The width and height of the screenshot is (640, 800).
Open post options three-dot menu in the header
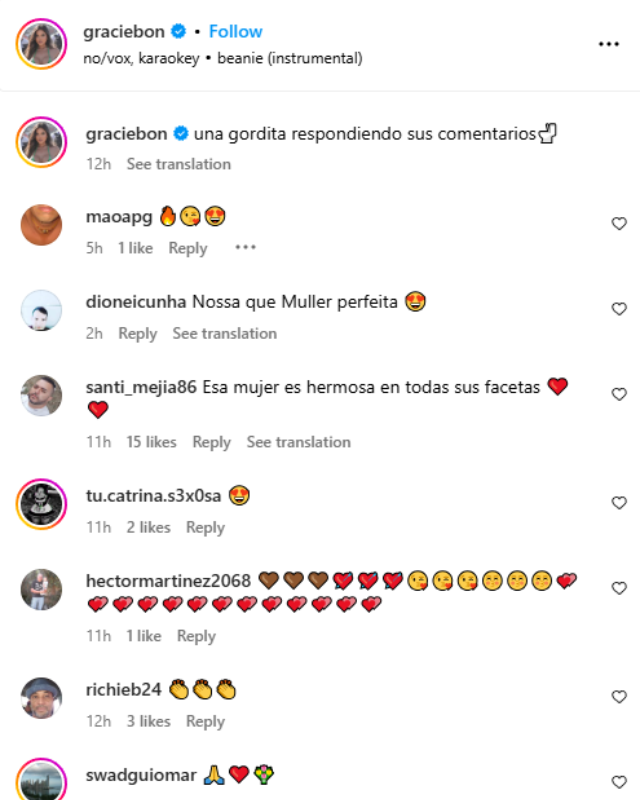point(608,44)
